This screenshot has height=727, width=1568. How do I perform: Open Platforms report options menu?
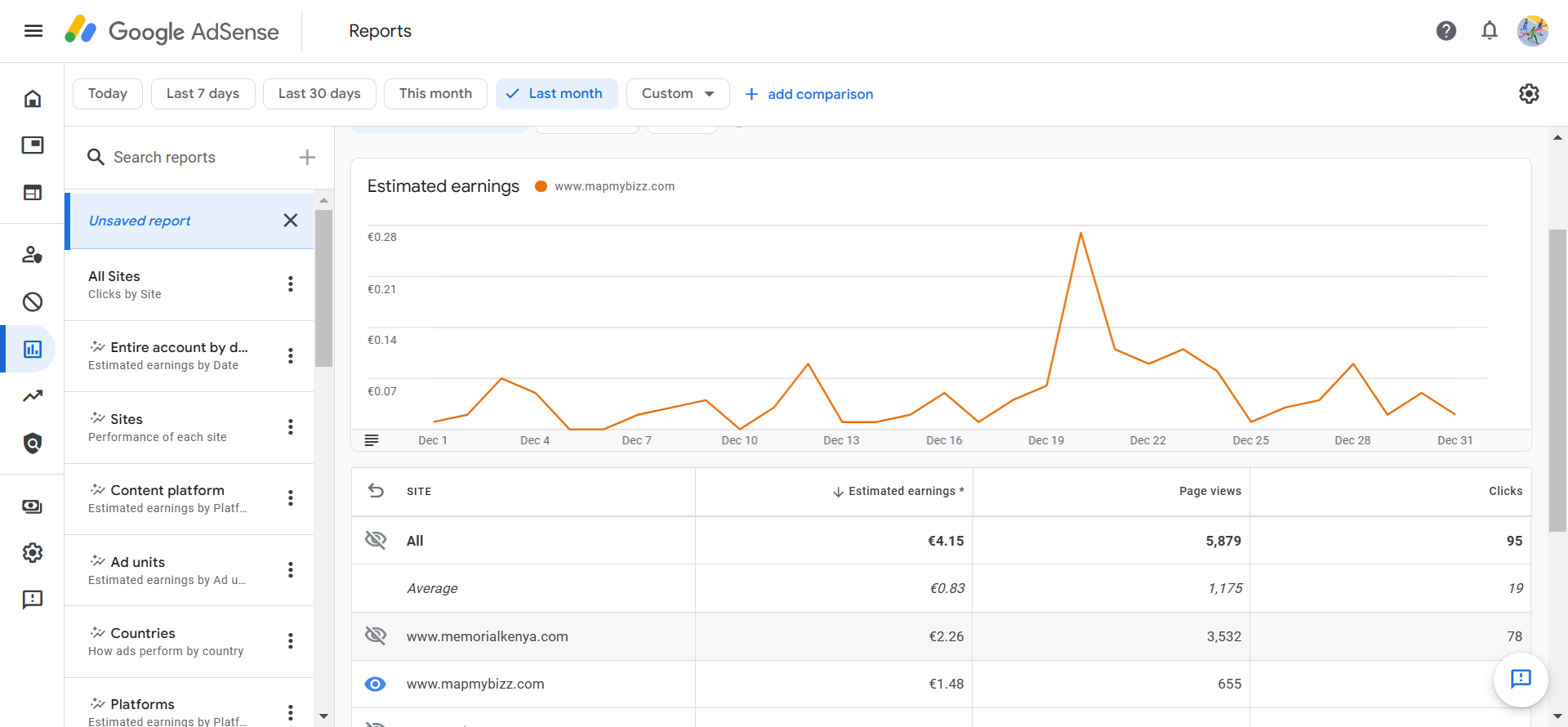pyautogui.click(x=291, y=712)
